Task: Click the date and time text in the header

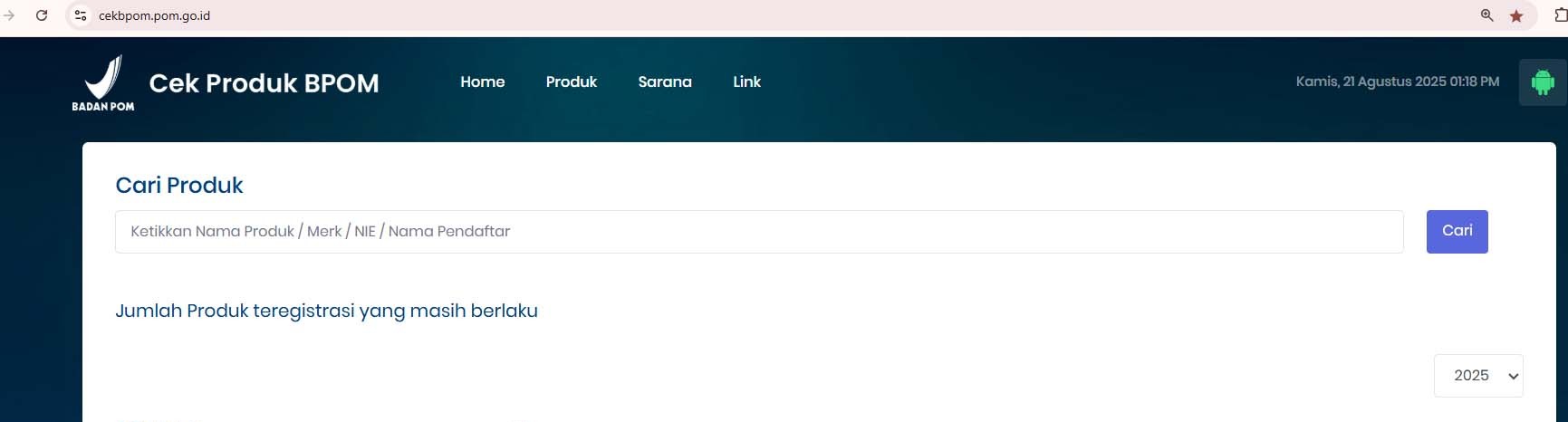Action: point(1397,82)
